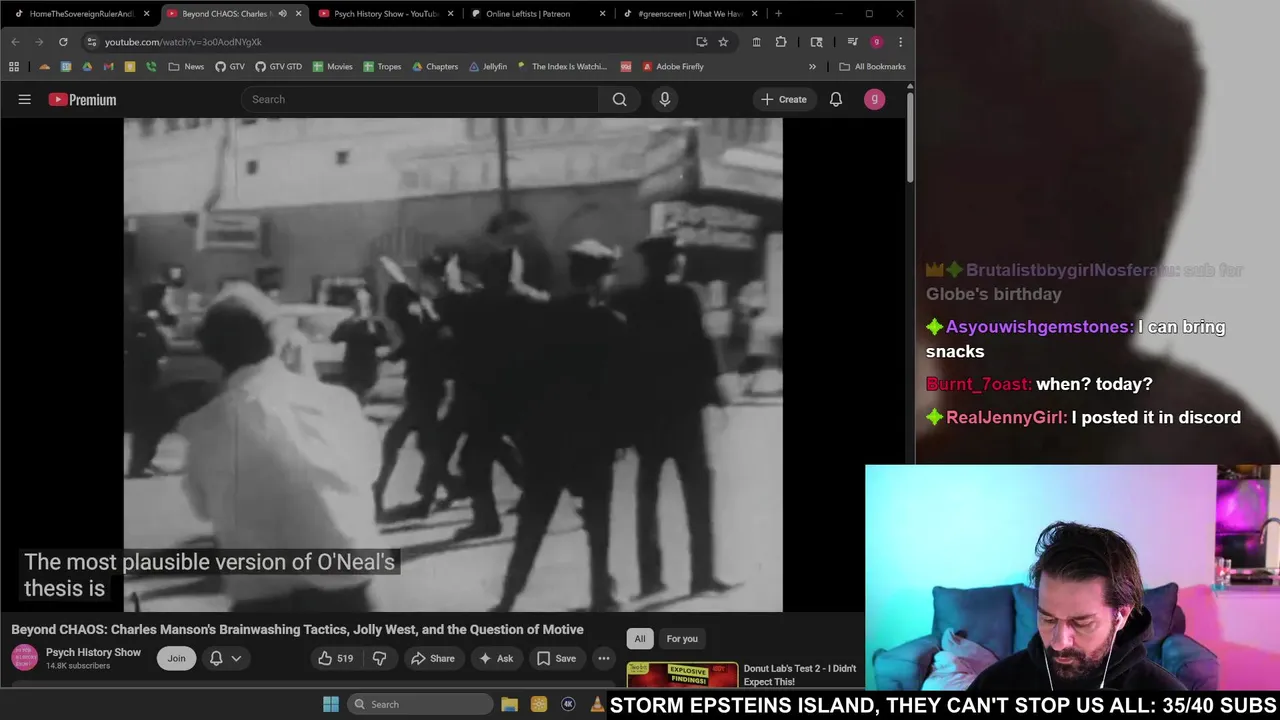Open the Psych History Show channel name link
The height and width of the screenshot is (720, 1280).
pyautogui.click(x=93, y=652)
